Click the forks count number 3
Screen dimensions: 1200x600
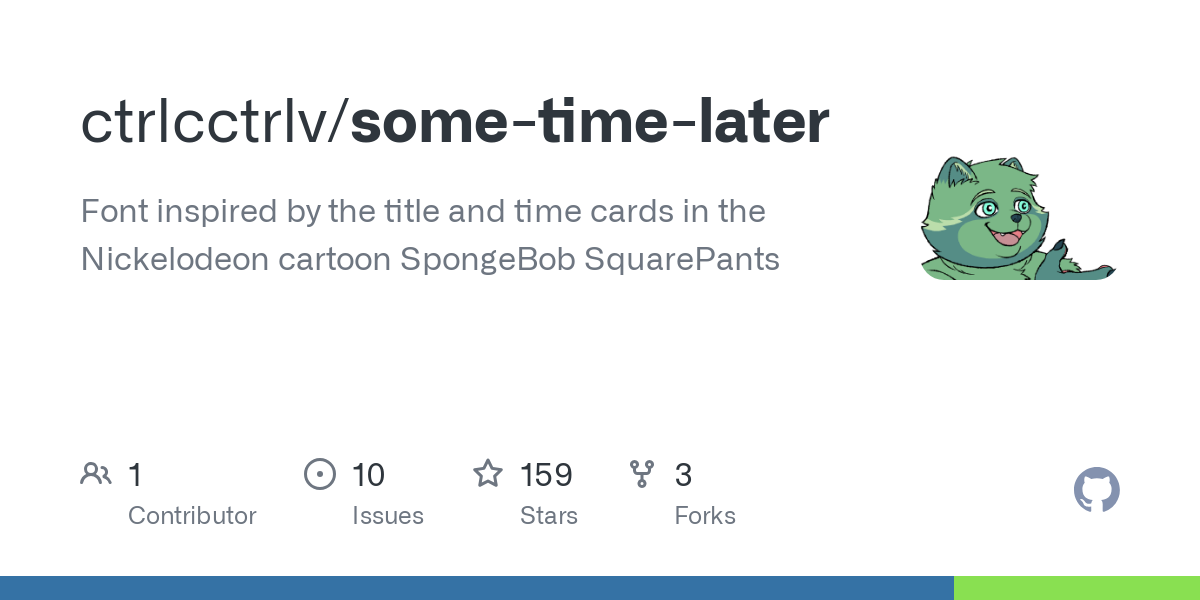click(x=683, y=475)
